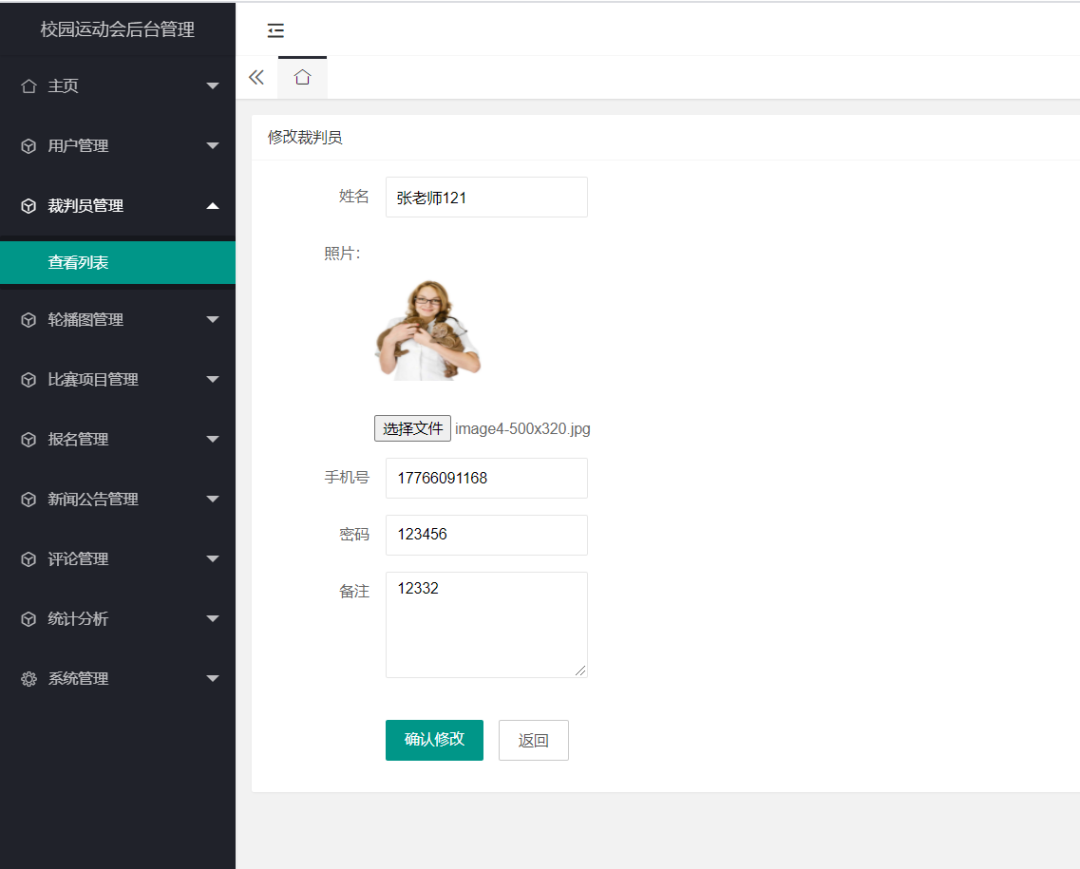Click the cube icon beside 裁判员管理

28,206
